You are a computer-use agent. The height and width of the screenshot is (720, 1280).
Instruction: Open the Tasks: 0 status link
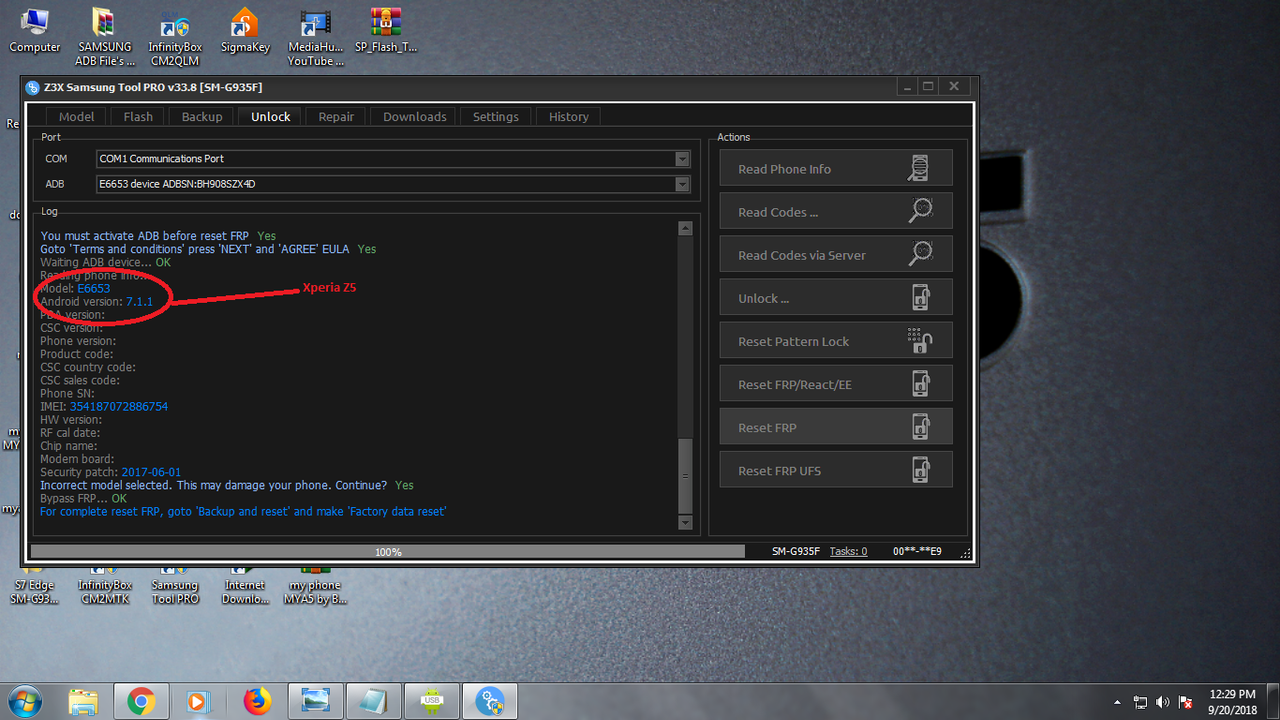tap(848, 551)
